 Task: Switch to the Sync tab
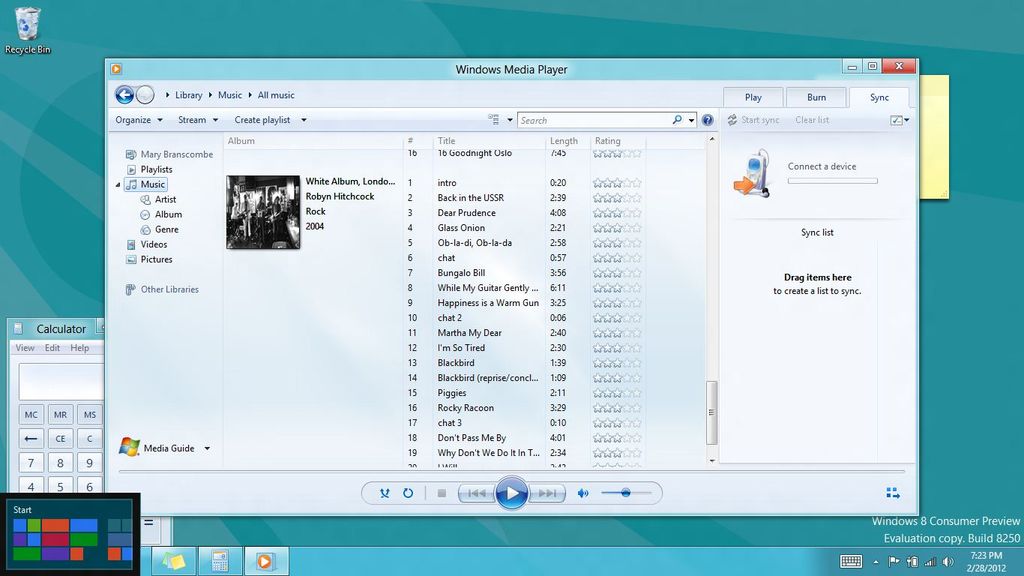click(879, 97)
